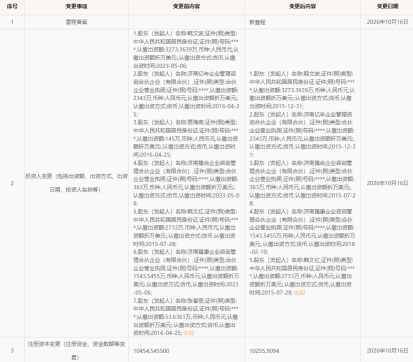Click the sequence number 2 cell
Screen dimensions: 413x362
tap(12, 183)
